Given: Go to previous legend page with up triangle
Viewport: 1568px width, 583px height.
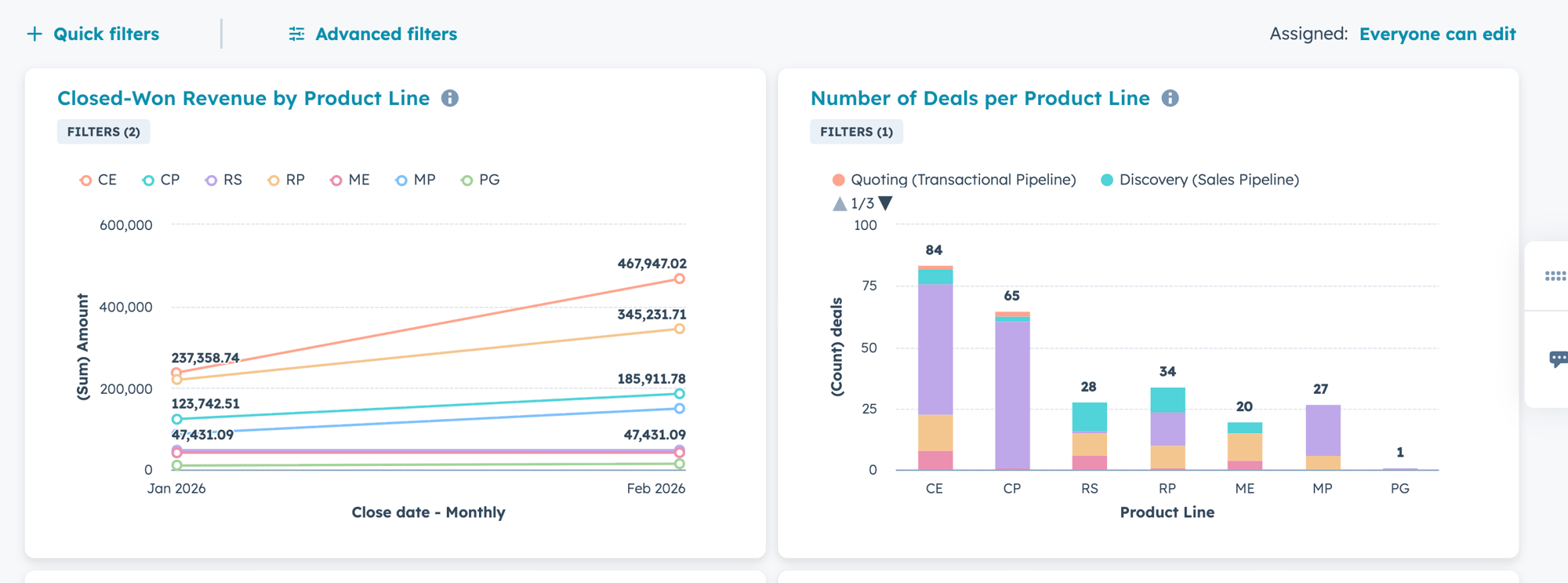Looking at the screenshot, I should tap(840, 204).
